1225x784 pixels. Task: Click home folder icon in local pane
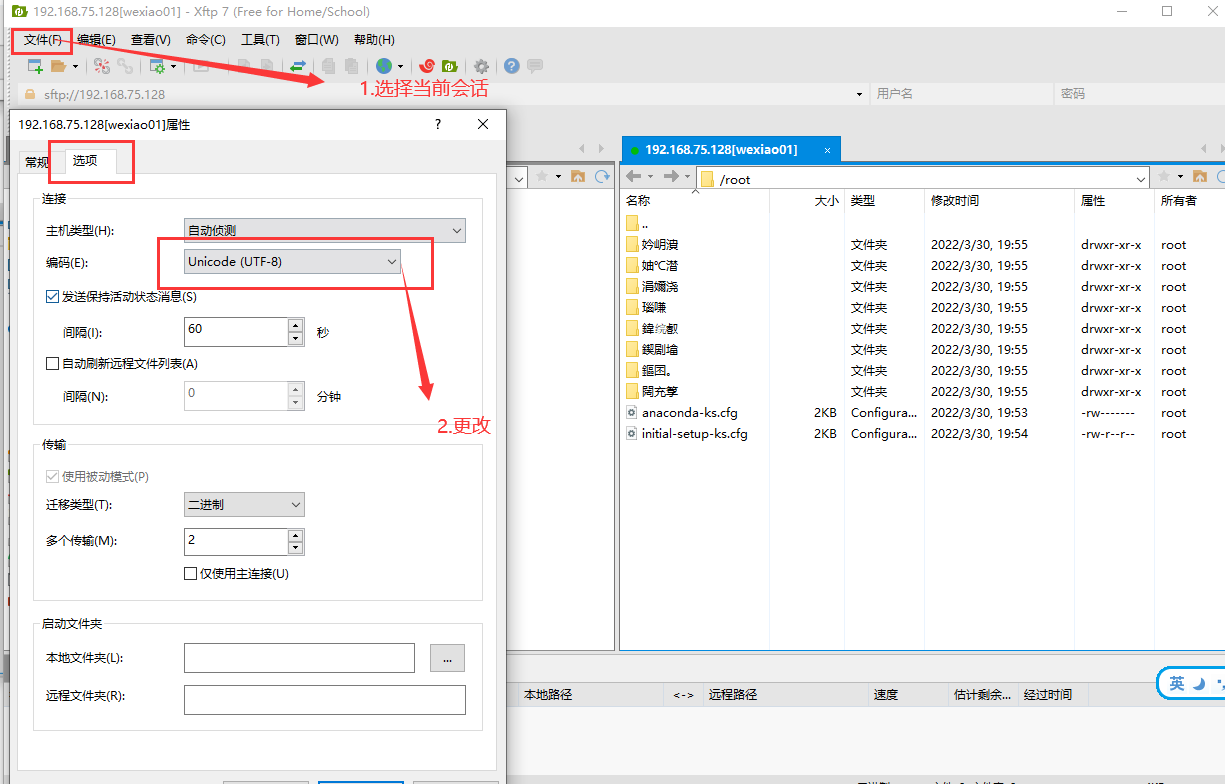point(577,176)
